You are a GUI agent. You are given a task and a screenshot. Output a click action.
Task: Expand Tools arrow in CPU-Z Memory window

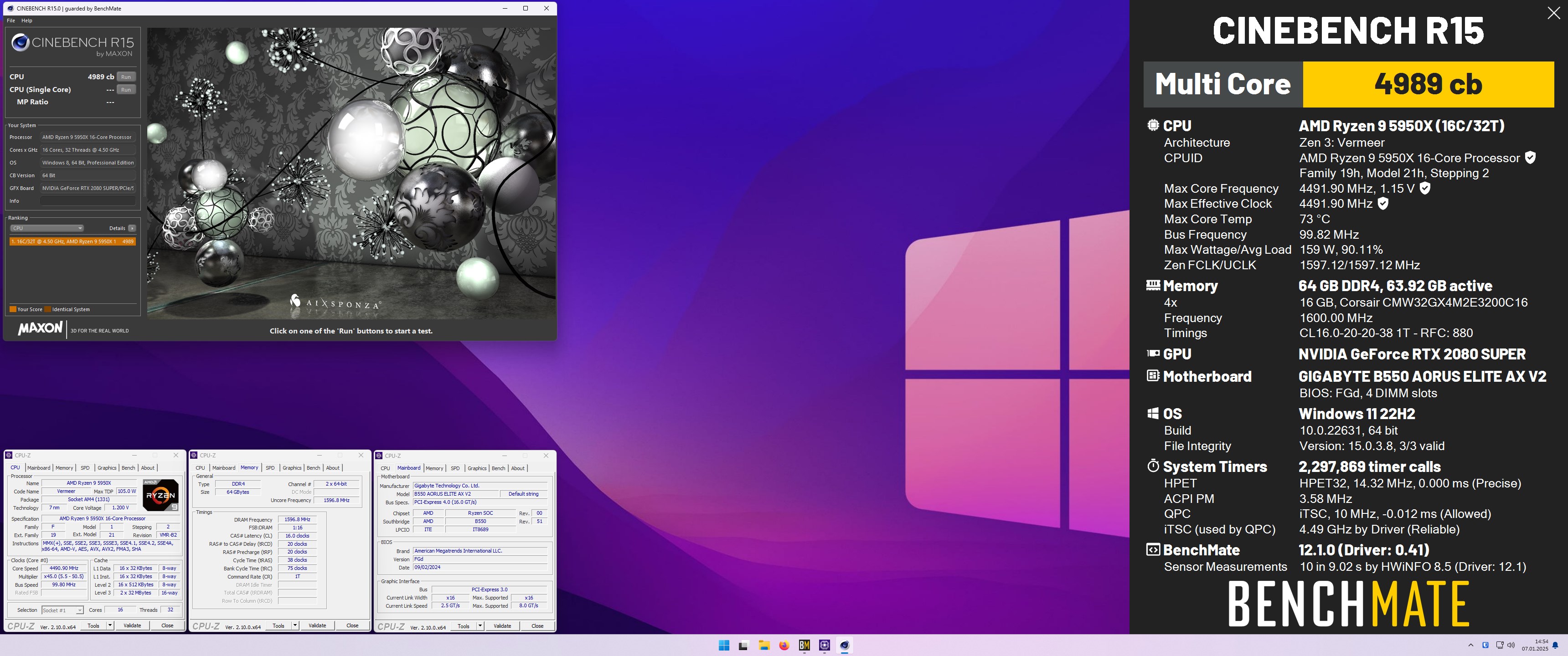point(295,625)
